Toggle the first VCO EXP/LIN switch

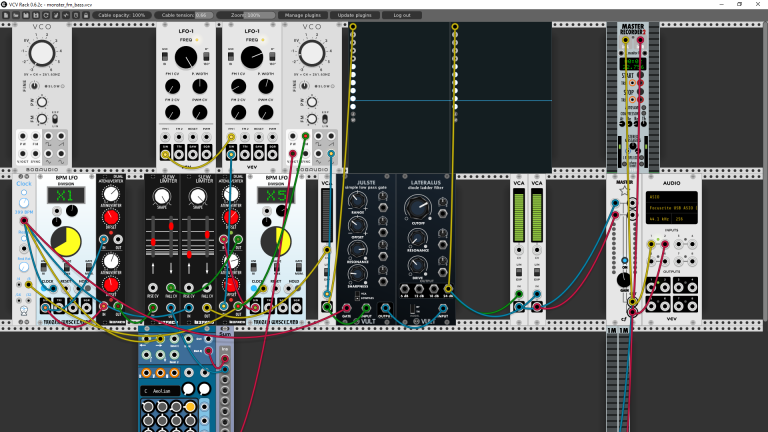click(55, 119)
